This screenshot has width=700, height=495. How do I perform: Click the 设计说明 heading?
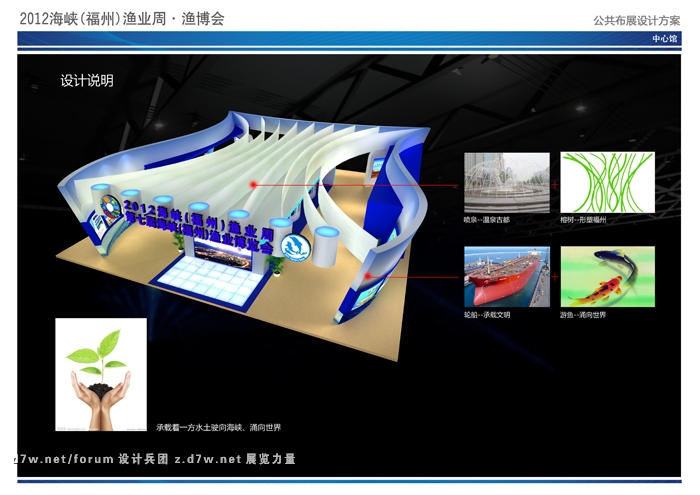coord(86,81)
